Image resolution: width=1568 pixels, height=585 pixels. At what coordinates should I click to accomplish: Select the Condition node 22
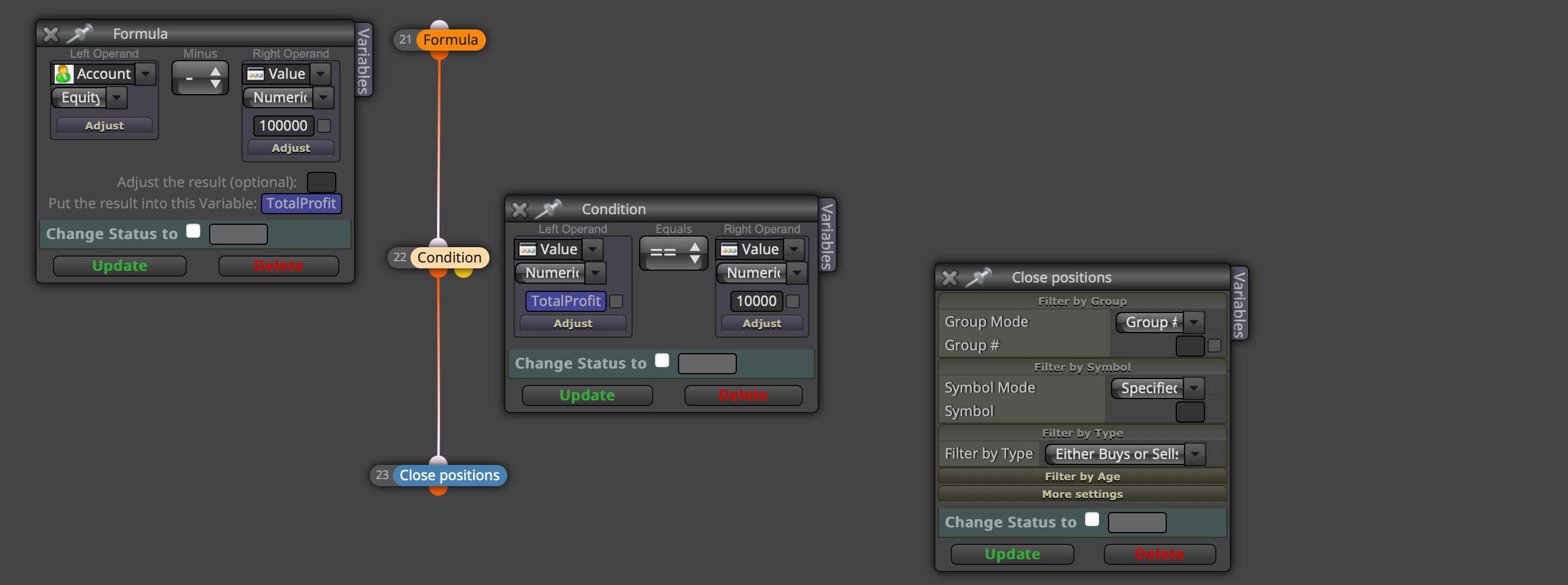coord(449,257)
